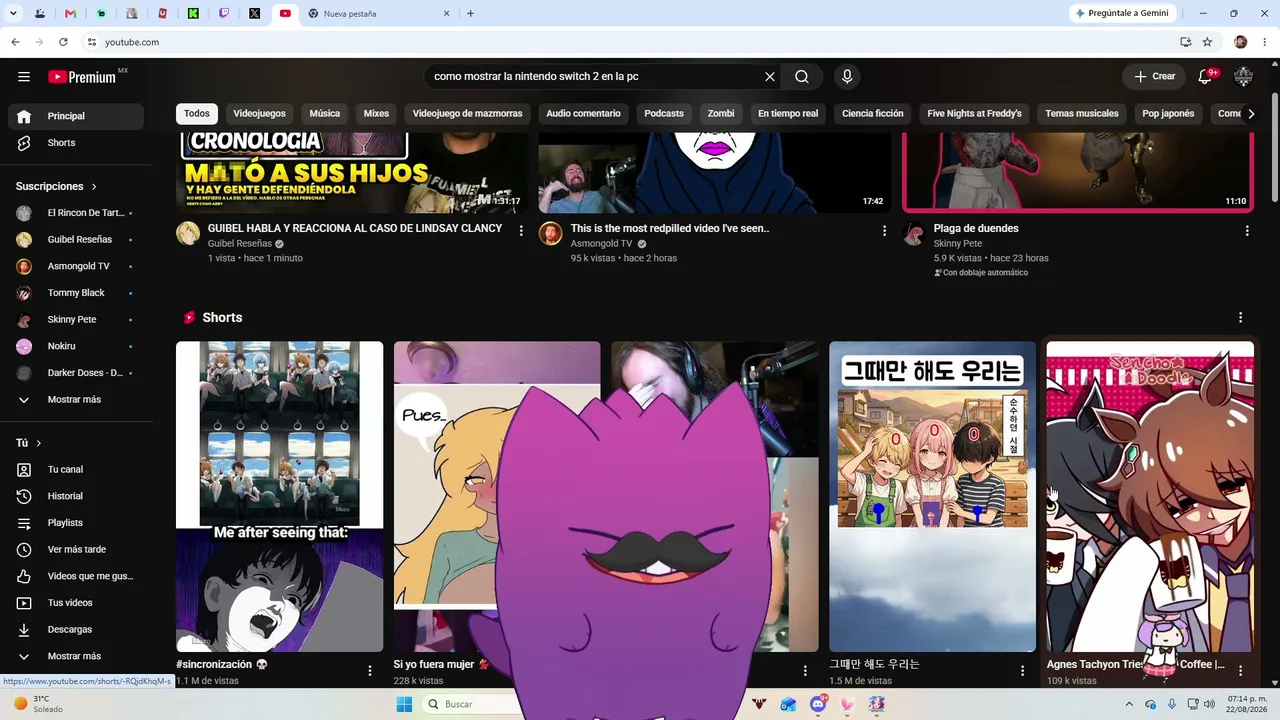Go back in Chrome
1280x720 pixels.
15,42
